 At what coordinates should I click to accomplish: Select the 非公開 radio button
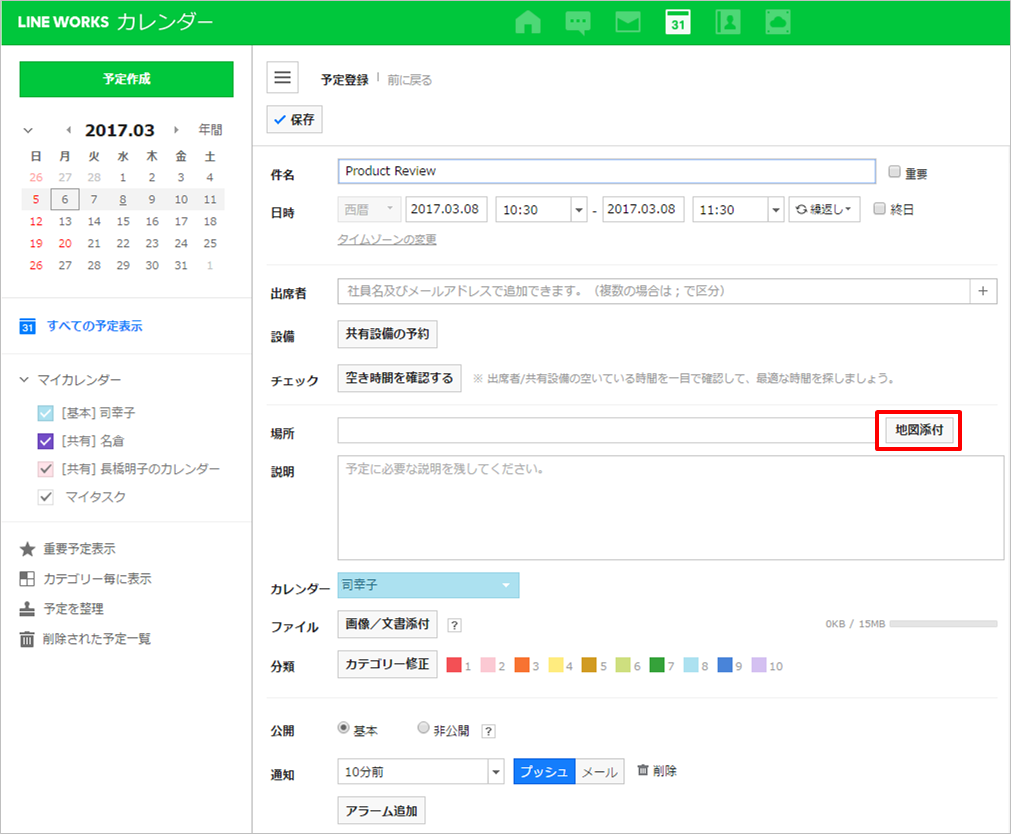[423, 729]
